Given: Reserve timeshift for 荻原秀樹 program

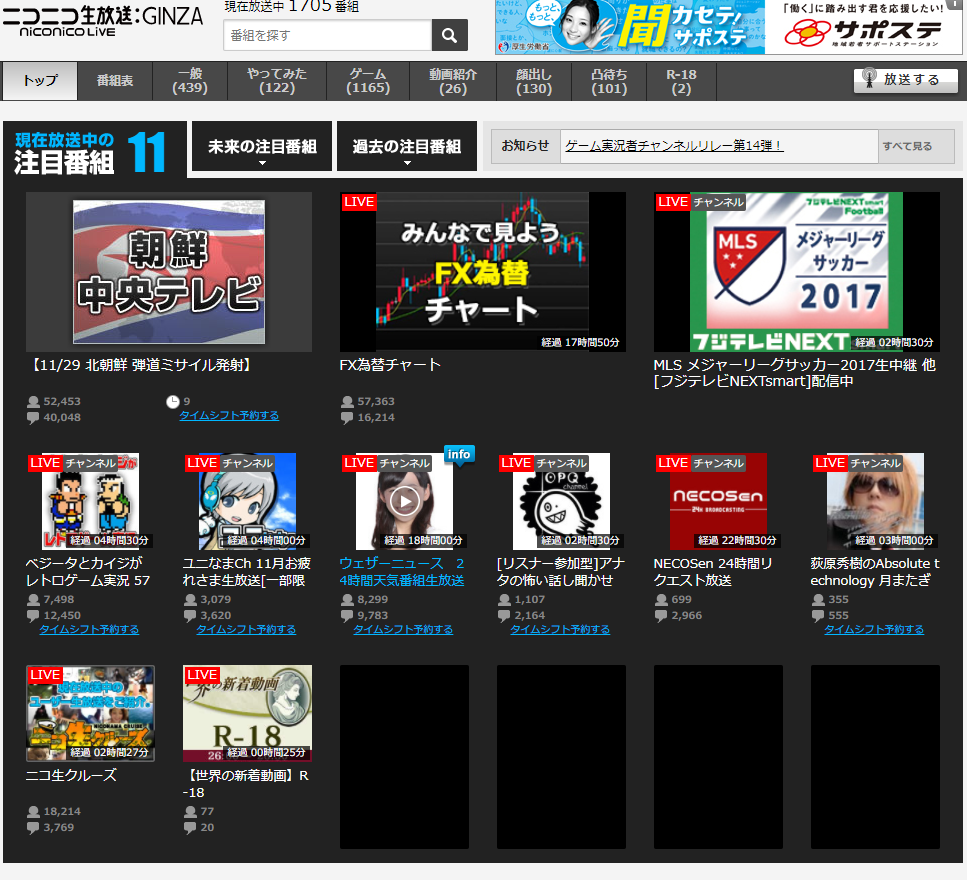Looking at the screenshot, I should [x=874, y=630].
